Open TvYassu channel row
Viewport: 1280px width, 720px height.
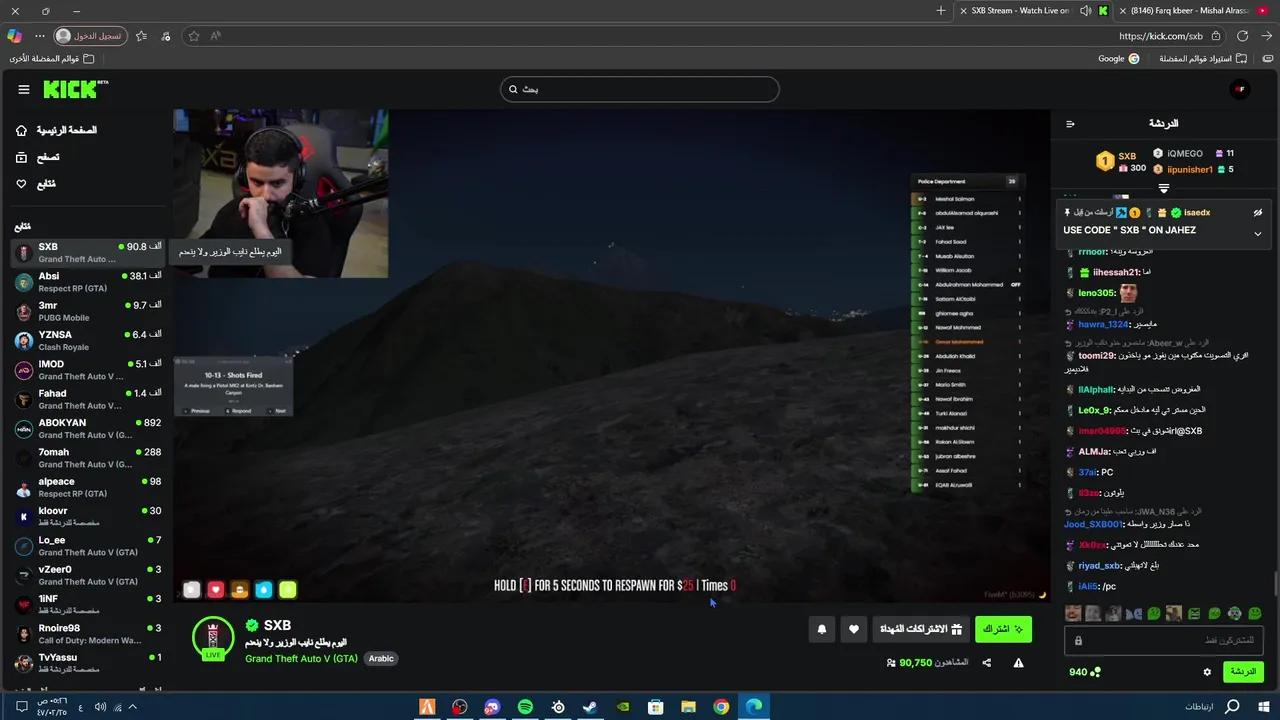[88, 663]
